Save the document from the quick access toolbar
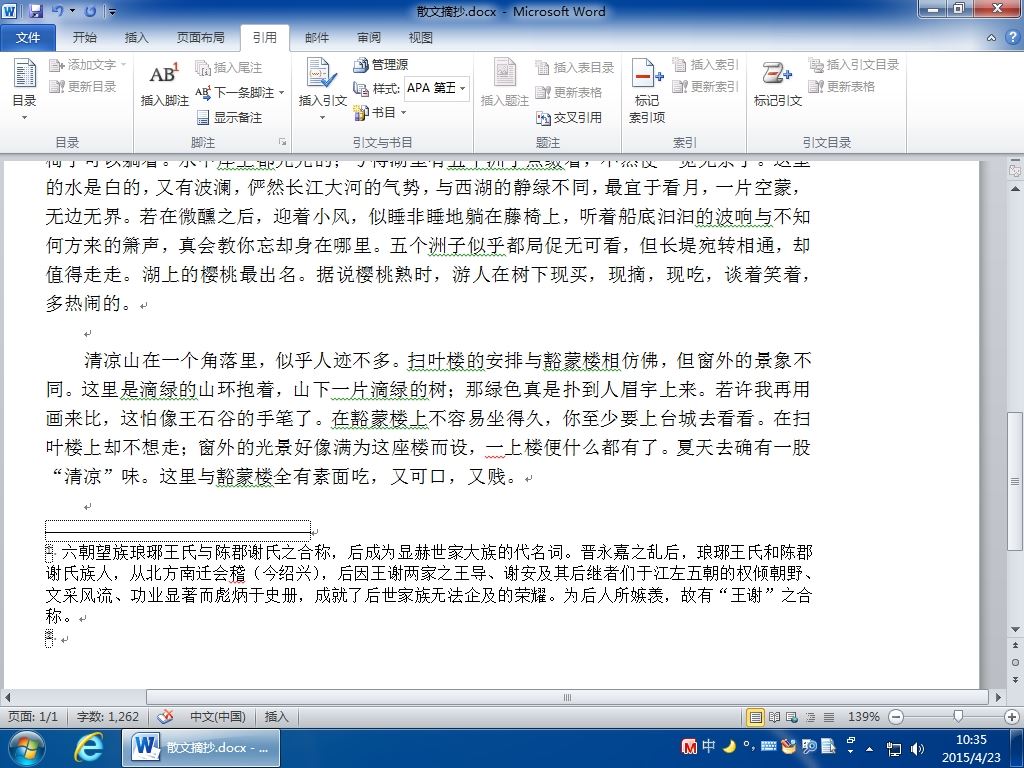Image resolution: width=1024 pixels, height=768 pixels. pos(35,11)
